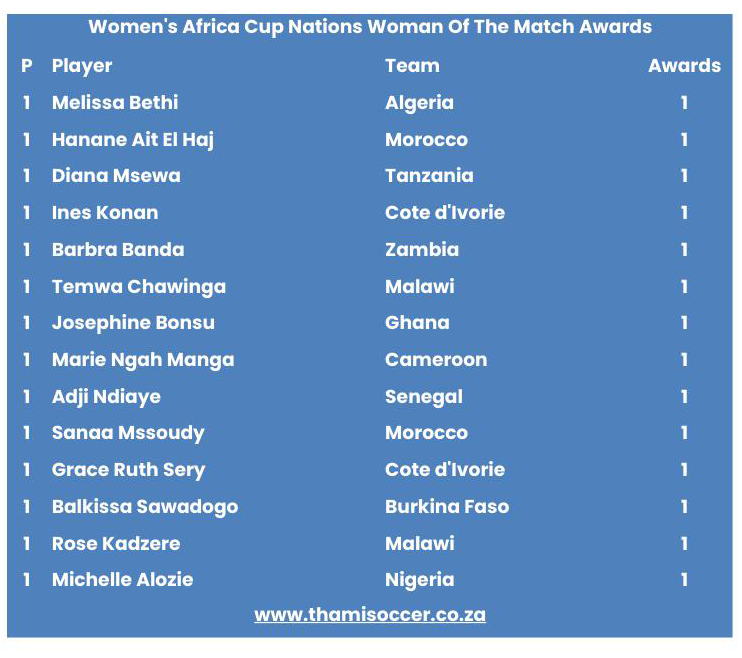This screenshot has width=742, height=658.
Task: Click the Senegal team cell
Action: coord(424,397)
